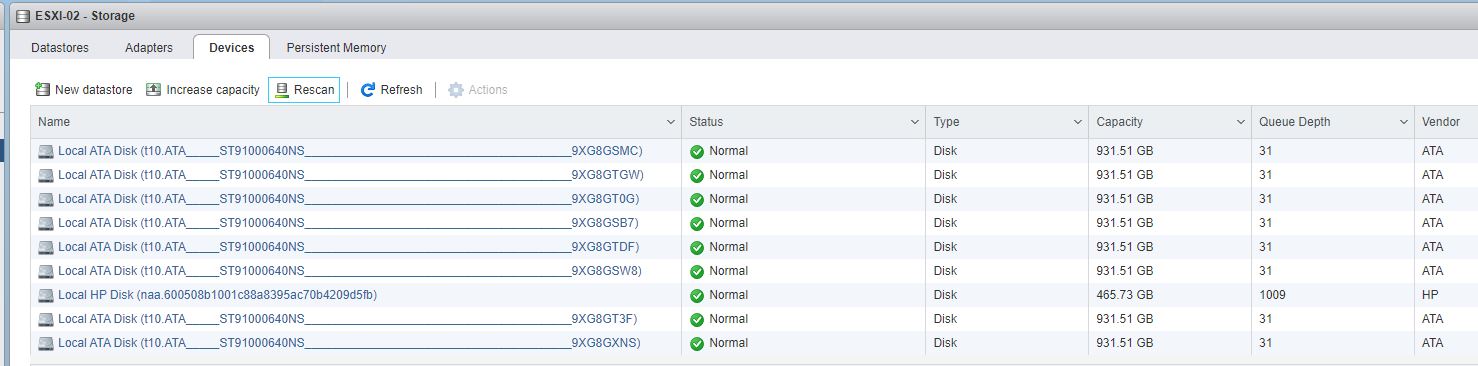Open the Status column dropdown arrow
The width and height of the screenshot is (1478, 366).
coord(915,122)
